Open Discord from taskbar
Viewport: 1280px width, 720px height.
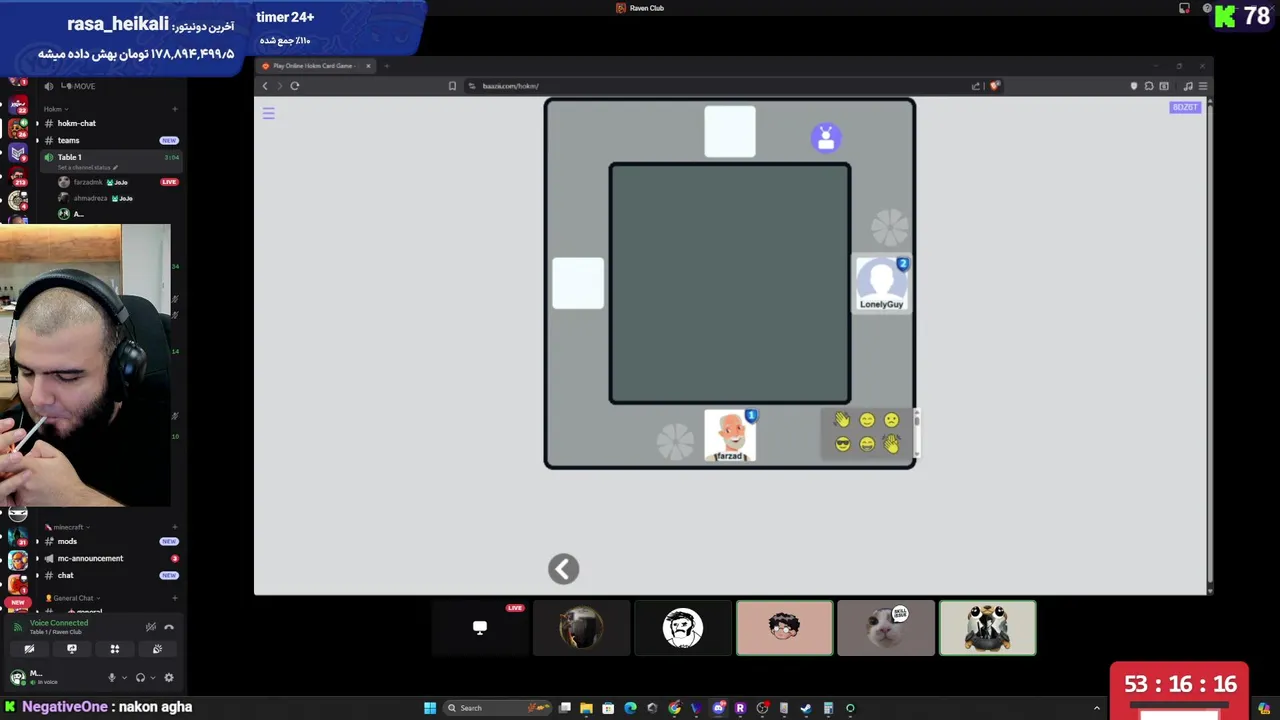(x=718, y=708)
